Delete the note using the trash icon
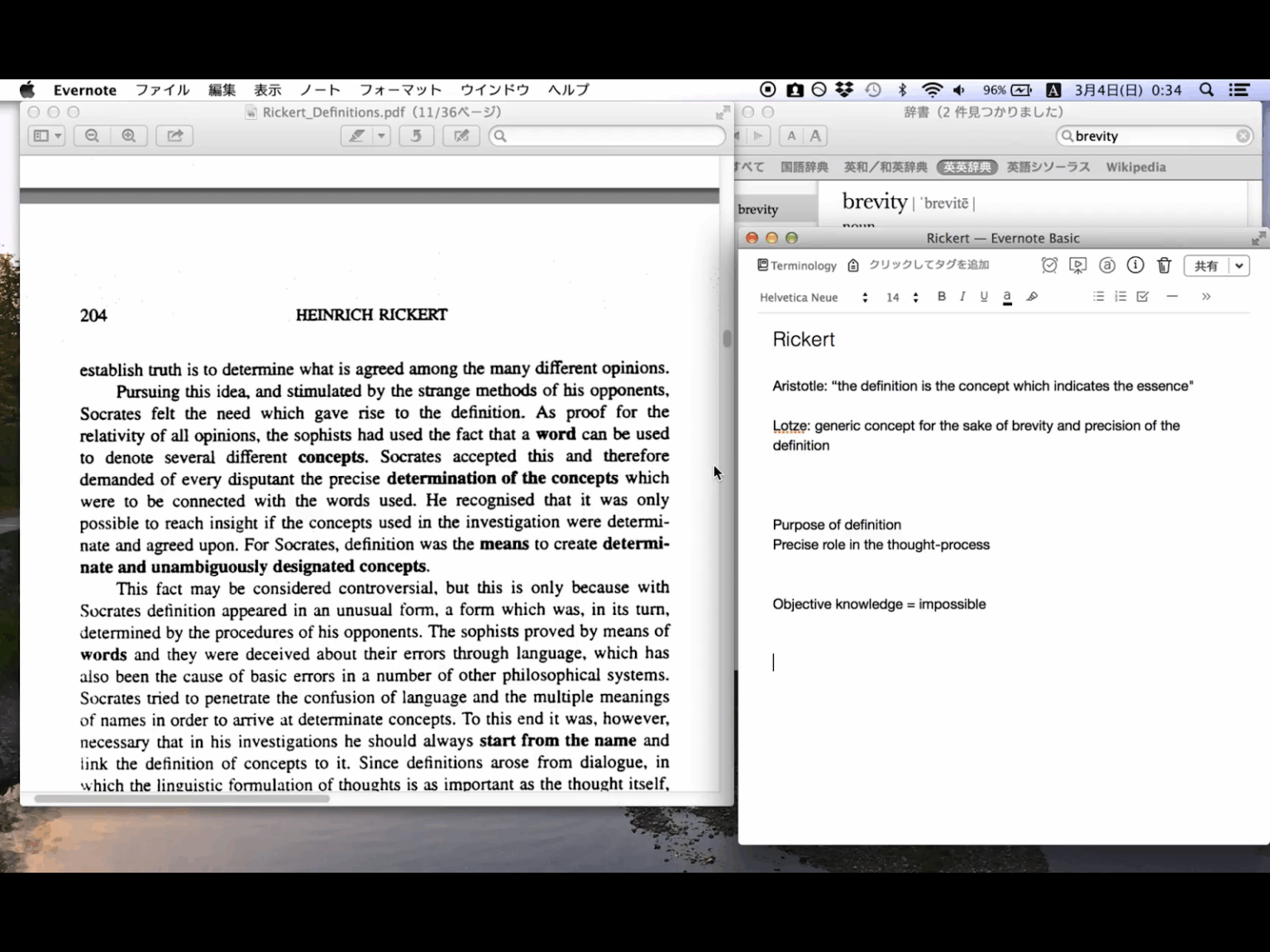1270x952 pixels. pyautogui.click(x=1164, y=265)
